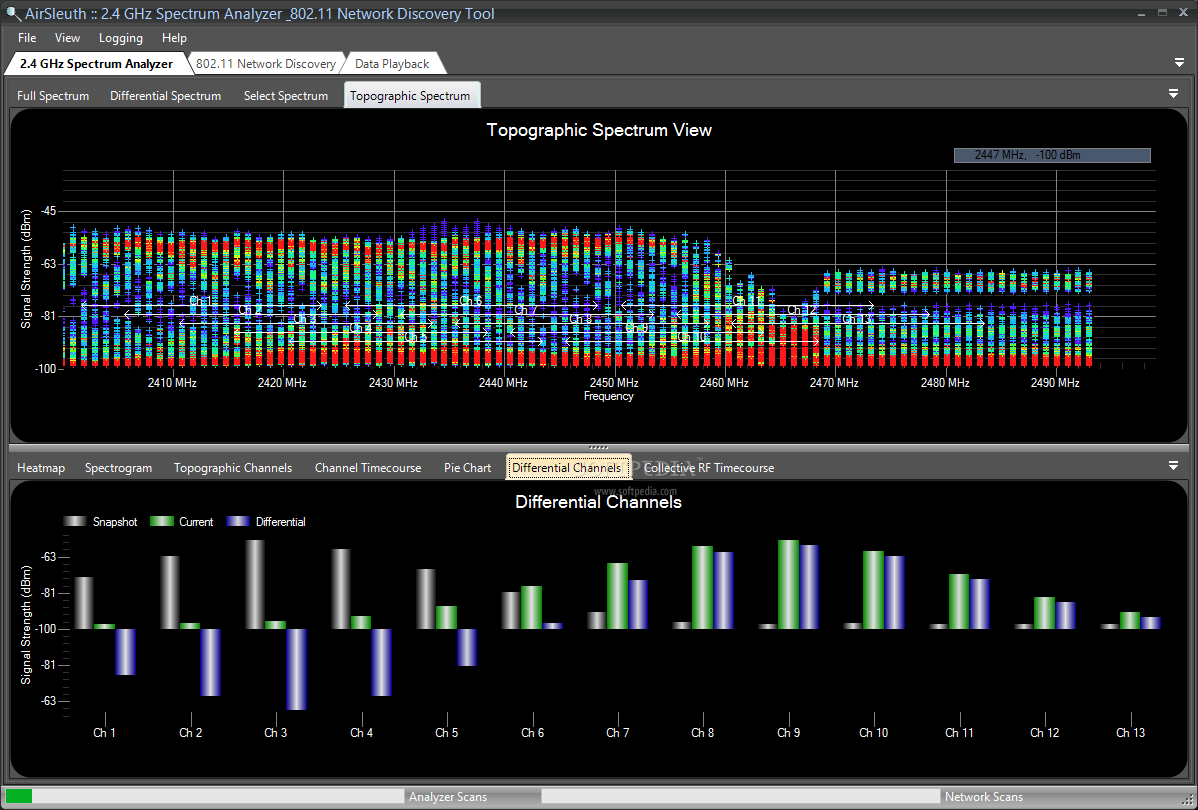The image size is (1198, 810).
Task: Expand the main tab strip dropdown arrow
Action: pyautogui.click(x=1179, y=63)
